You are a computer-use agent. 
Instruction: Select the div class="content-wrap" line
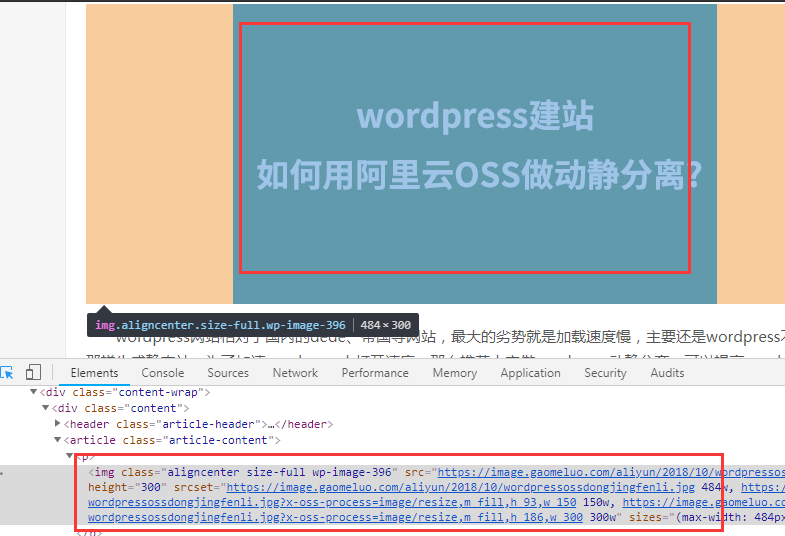pyautogui.click(x=125, y=392)
